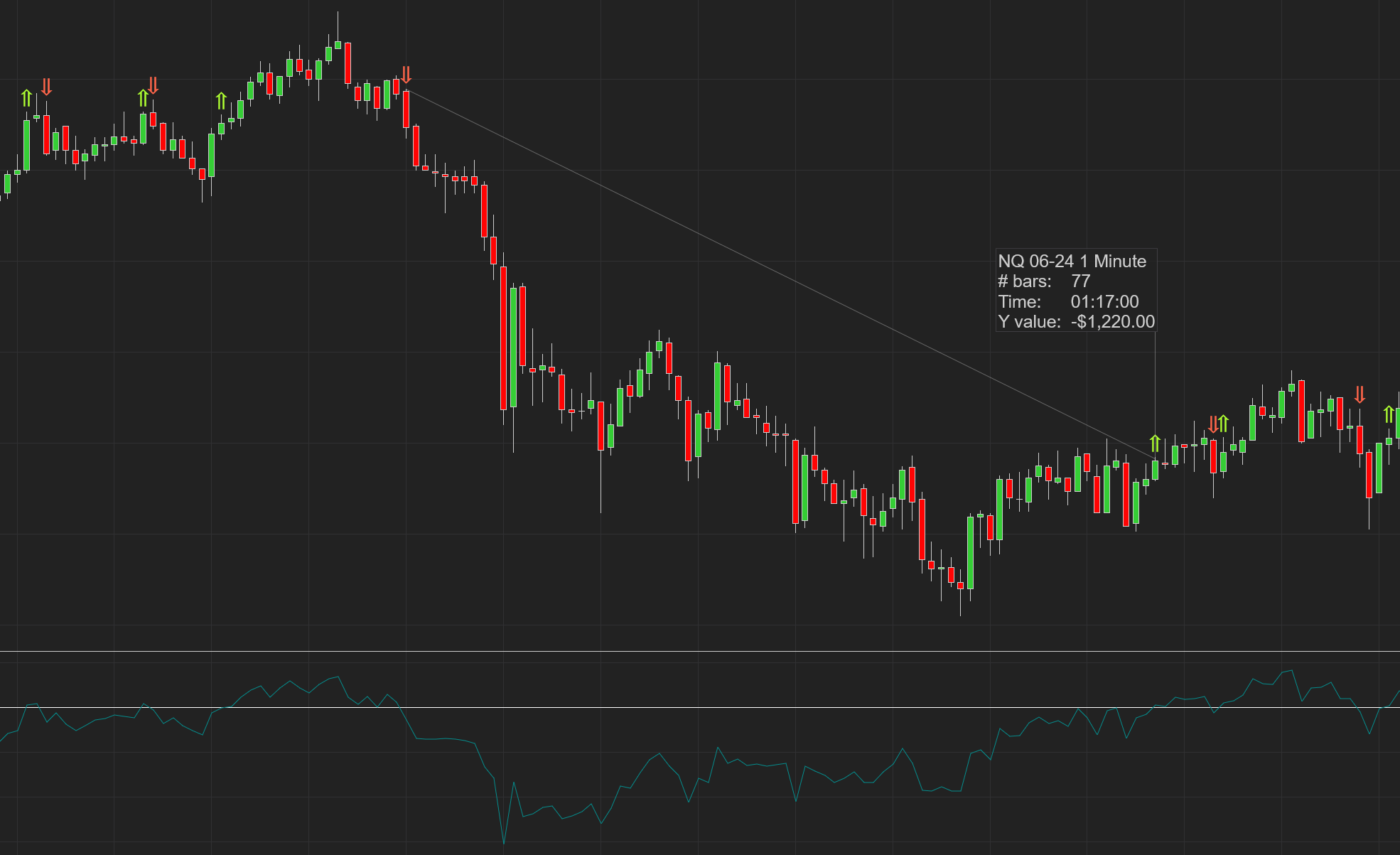Click the NQ 06-24 1 Minute label
1400x855 pixels.
(1072, 261)
